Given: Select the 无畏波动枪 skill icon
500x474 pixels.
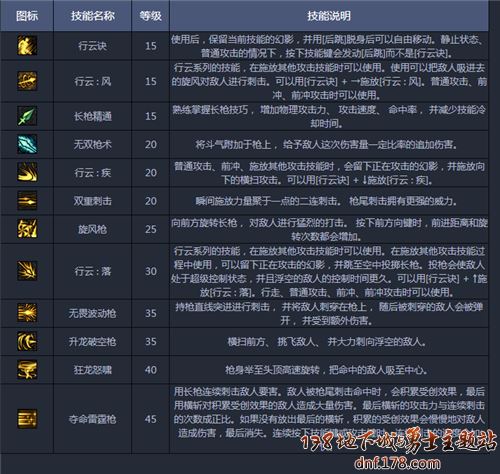Looking at the screenshot, I should coord(27,313).
